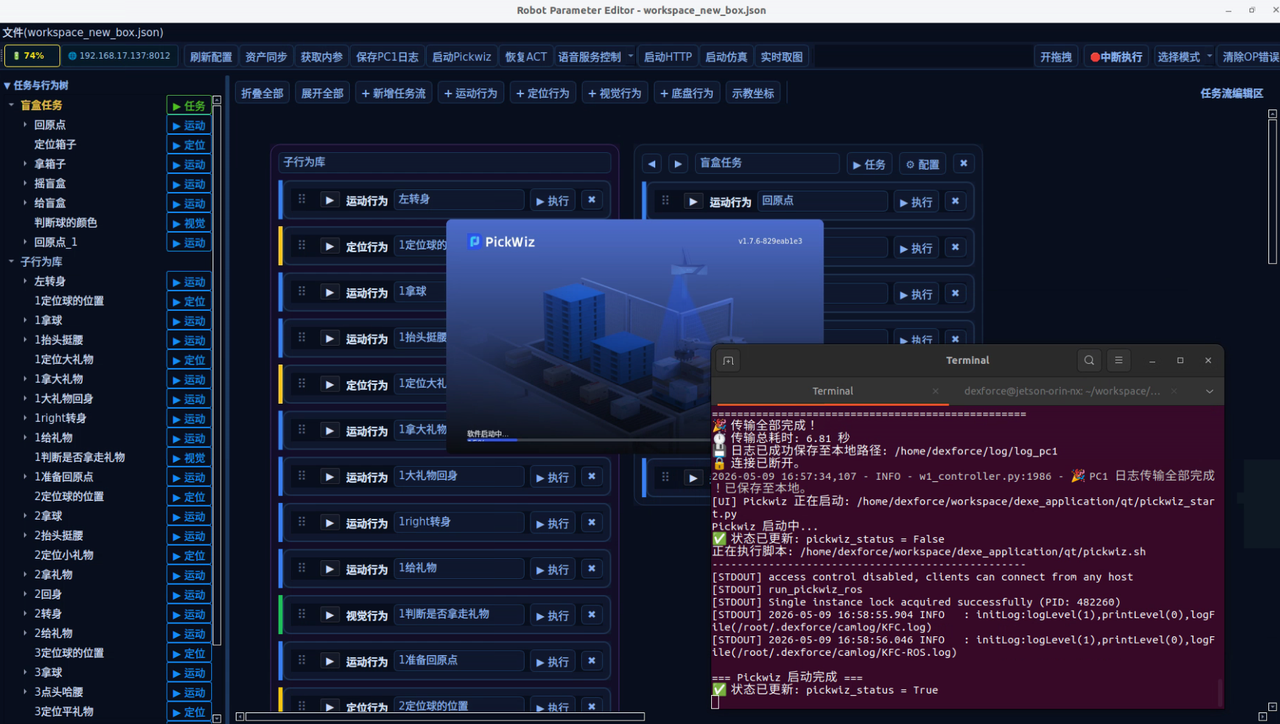Run 判断球的颜色 with its 视觉 button

point(189,223)
